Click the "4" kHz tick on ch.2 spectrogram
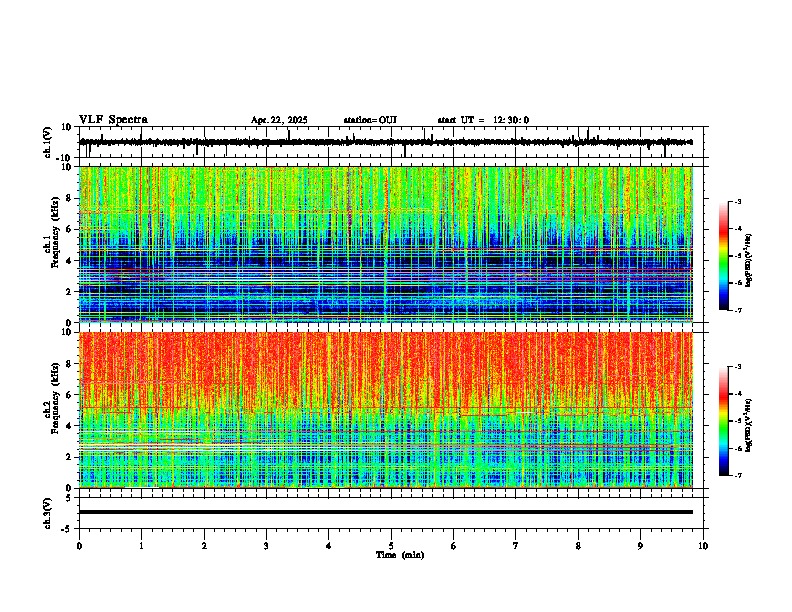 [x=69, y=426]
